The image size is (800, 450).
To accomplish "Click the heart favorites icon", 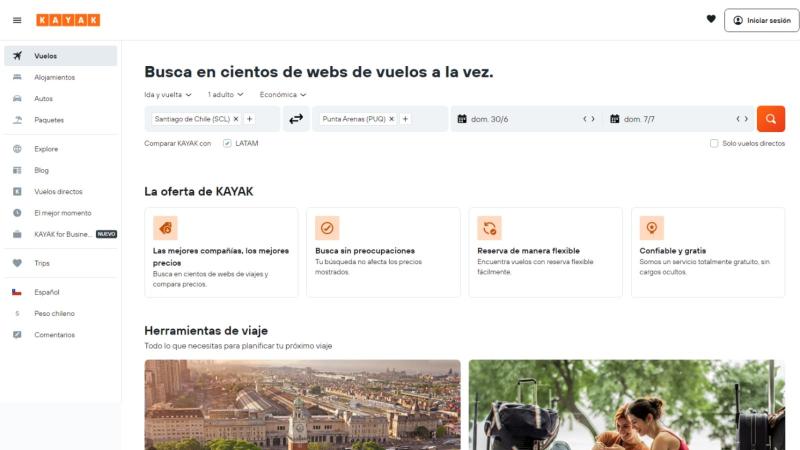I will [711, 19].
